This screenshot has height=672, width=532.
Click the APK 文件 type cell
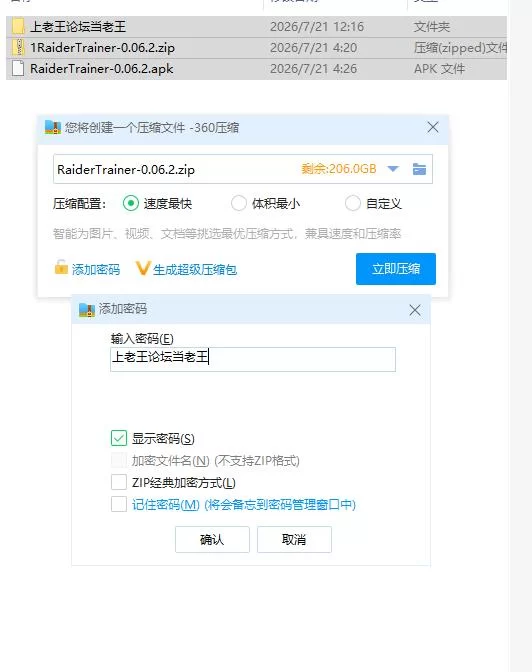pos(439,69)
